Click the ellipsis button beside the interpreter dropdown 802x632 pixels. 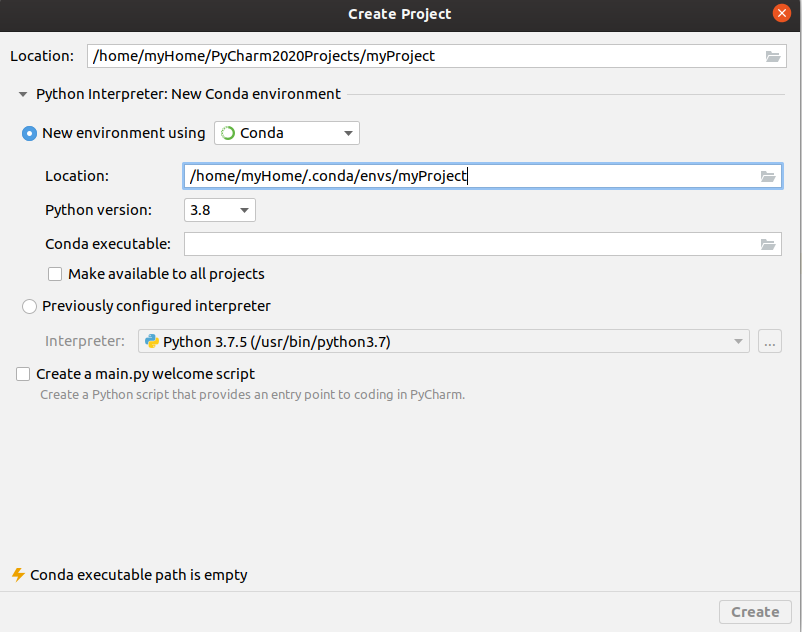click(769, 340)
